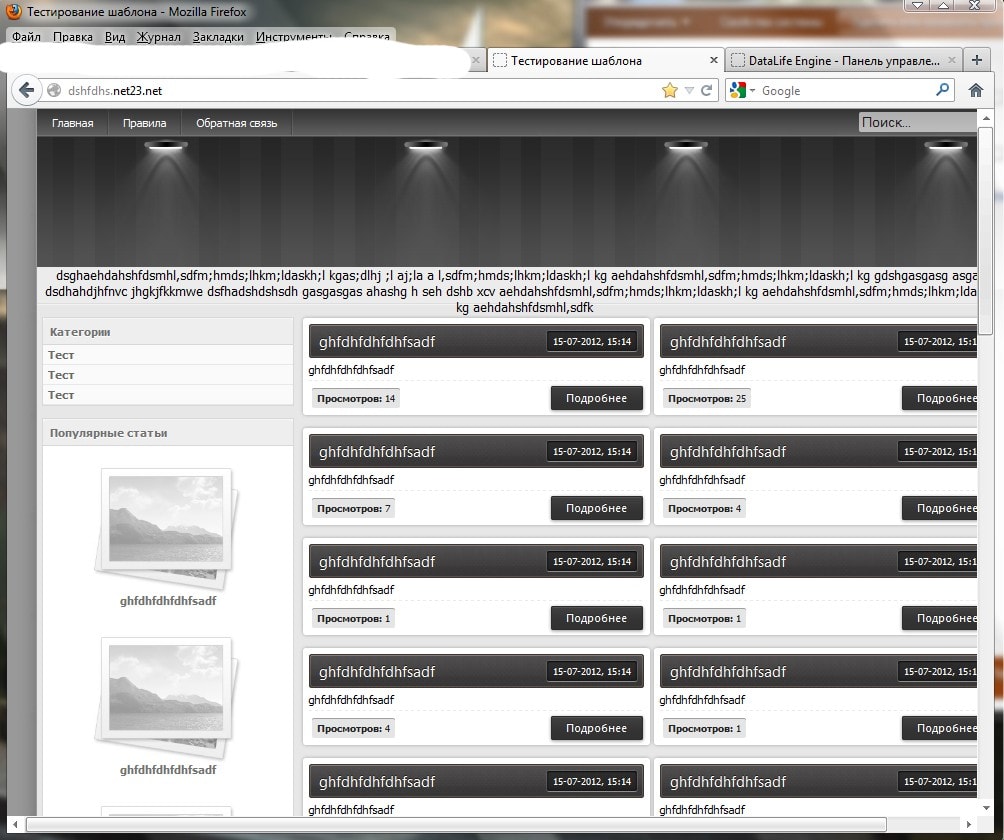Click the search magnifier icon
The width and height of the screenshot is (1004, 840).
(943, 90)
